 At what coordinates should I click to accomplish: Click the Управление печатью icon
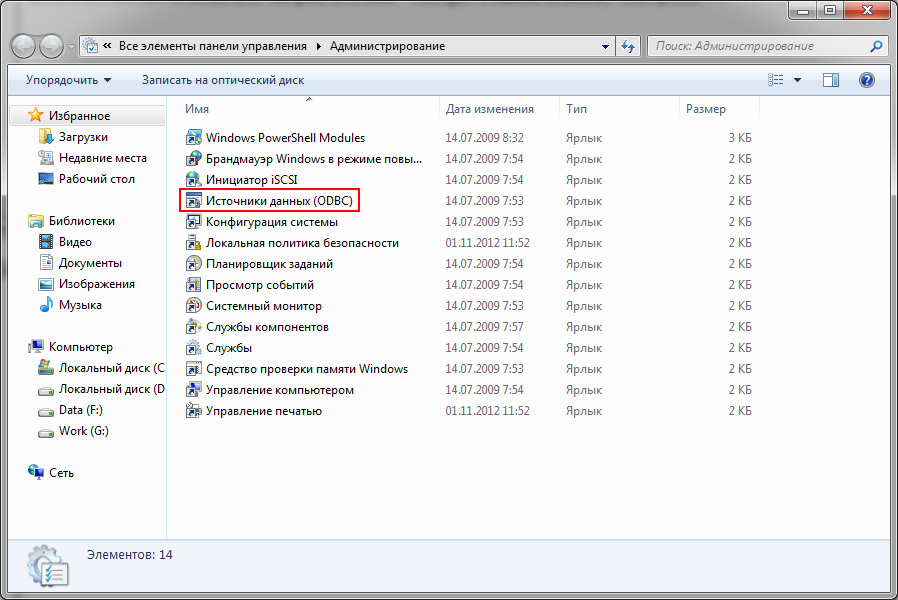coord(194,411)
